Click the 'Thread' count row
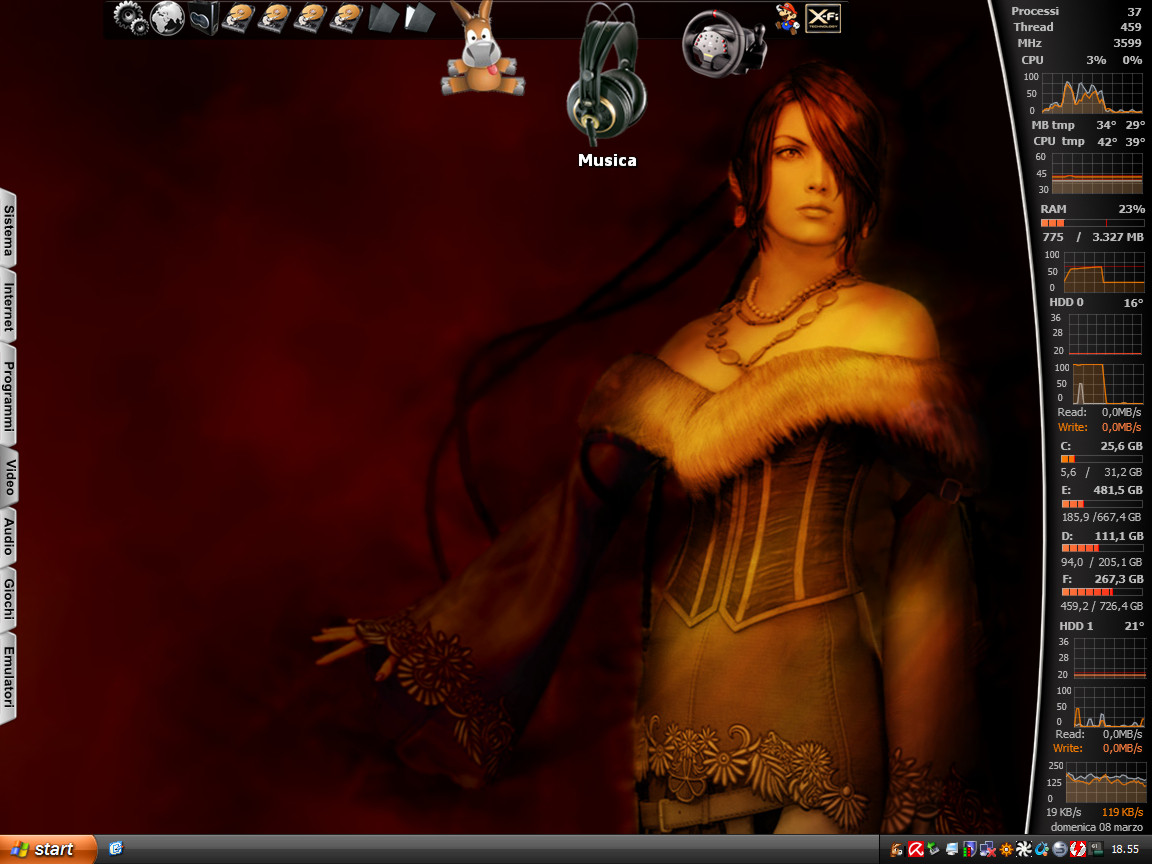This screenshot has width=1152, height=864. (1077, 27)
